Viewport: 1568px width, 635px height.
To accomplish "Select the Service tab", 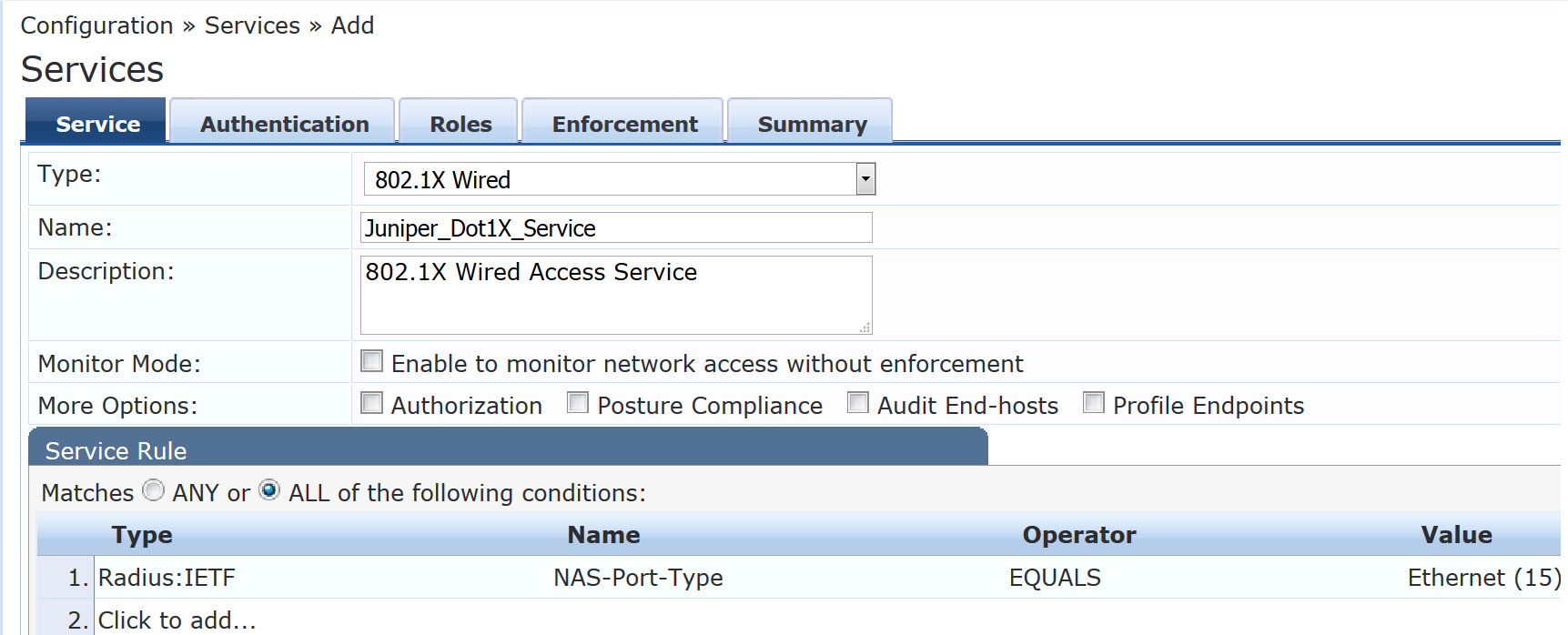I will pos(97,124).
